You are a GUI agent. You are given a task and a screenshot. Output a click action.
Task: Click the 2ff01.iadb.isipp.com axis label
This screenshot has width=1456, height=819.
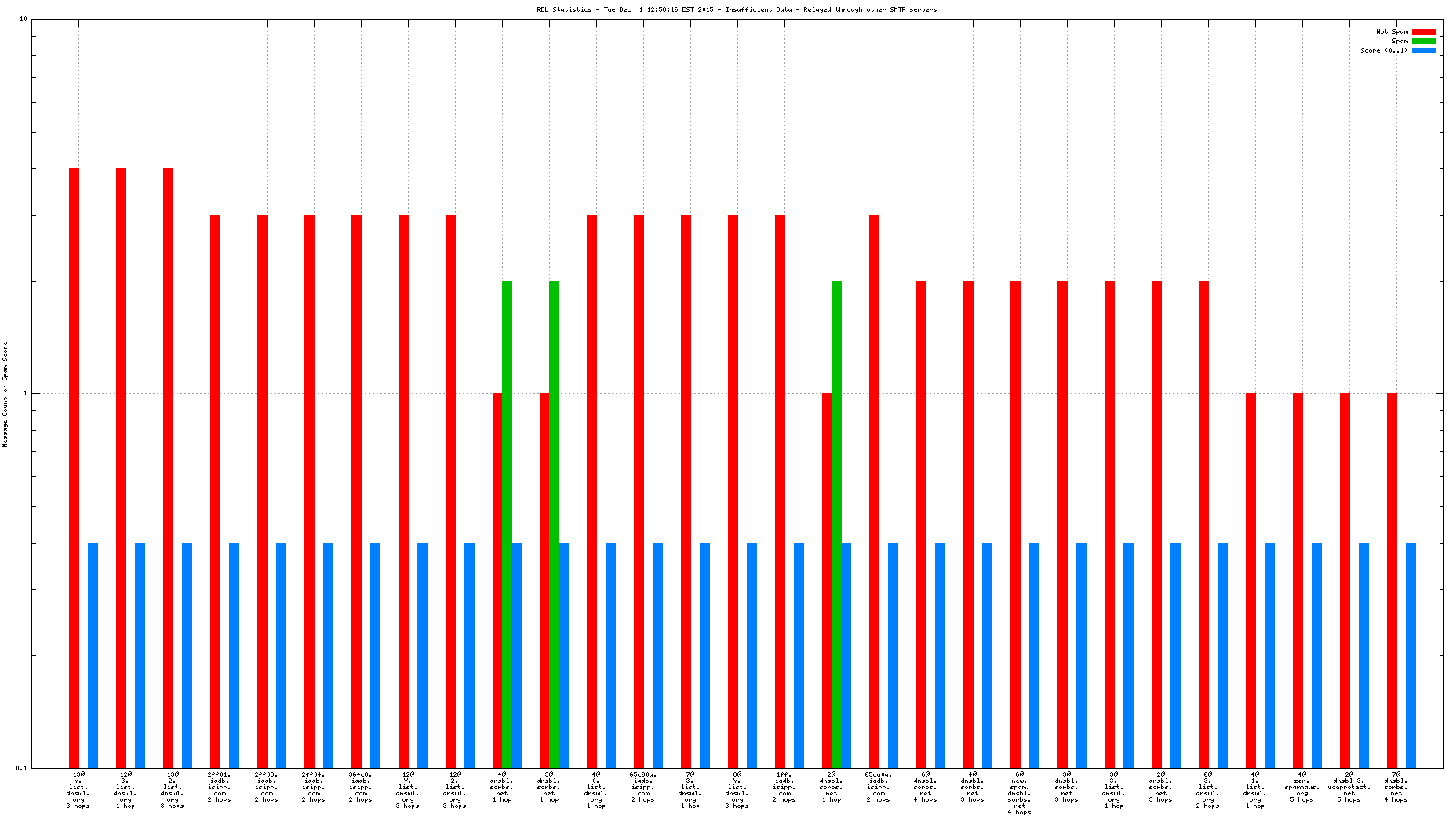coord(220,787)
